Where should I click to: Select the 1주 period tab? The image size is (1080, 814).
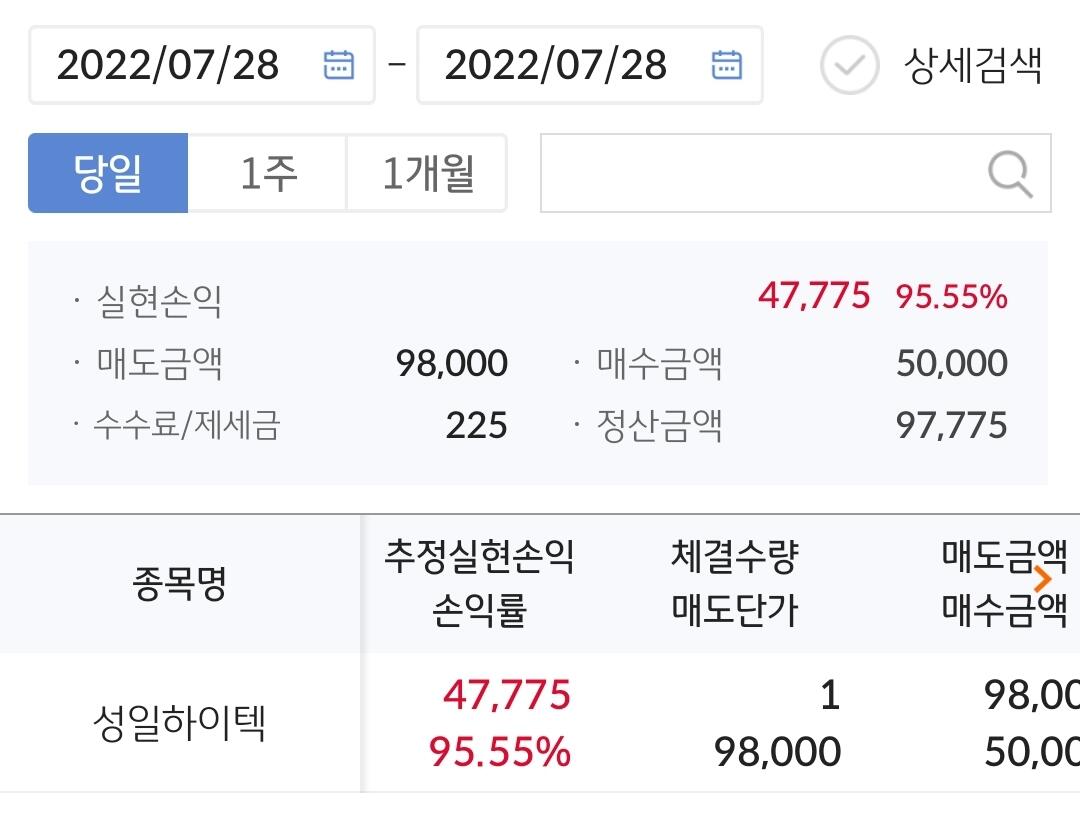coord(268,173)
